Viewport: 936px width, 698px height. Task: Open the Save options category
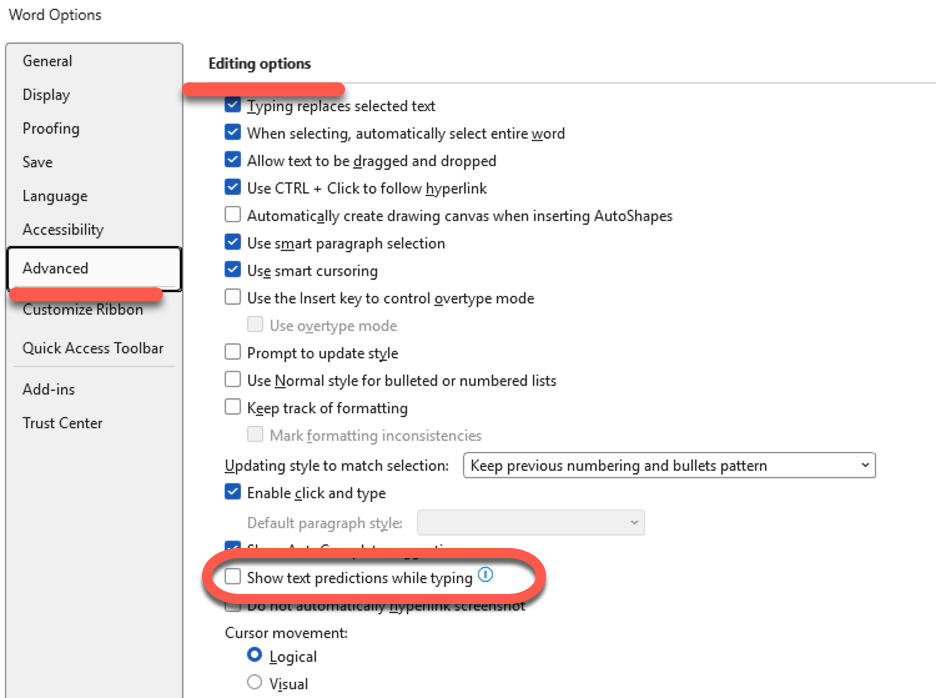tap(38, 162)
